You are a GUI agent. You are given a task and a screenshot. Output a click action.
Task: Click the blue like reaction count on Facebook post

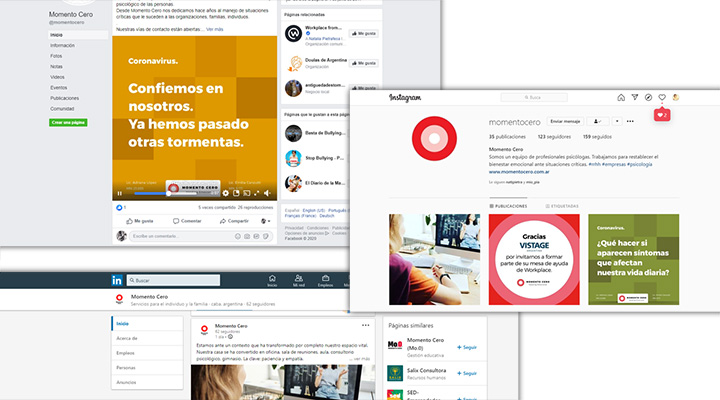point(121,208)
